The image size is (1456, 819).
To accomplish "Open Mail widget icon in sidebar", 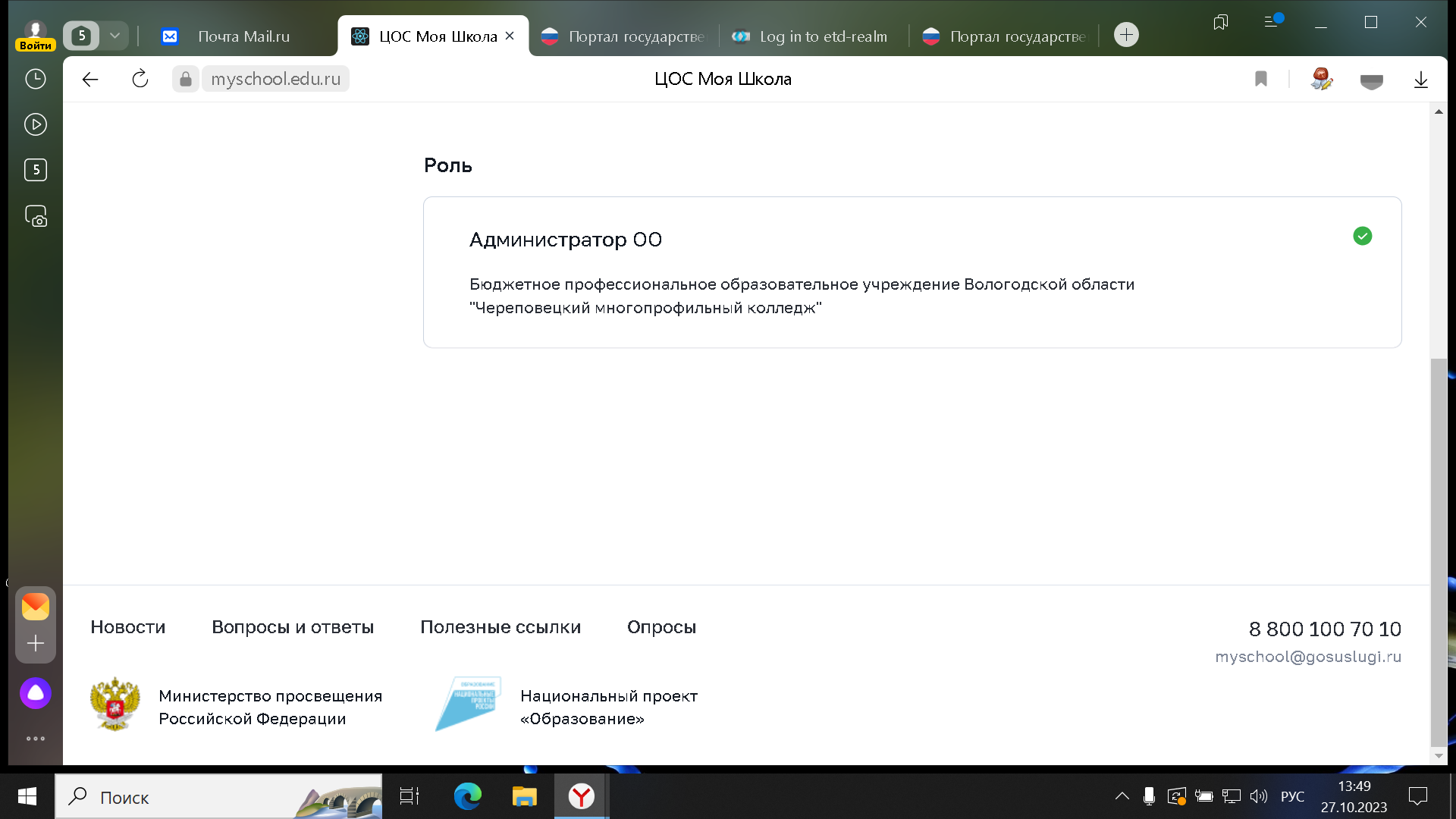I will click(36, 607).
